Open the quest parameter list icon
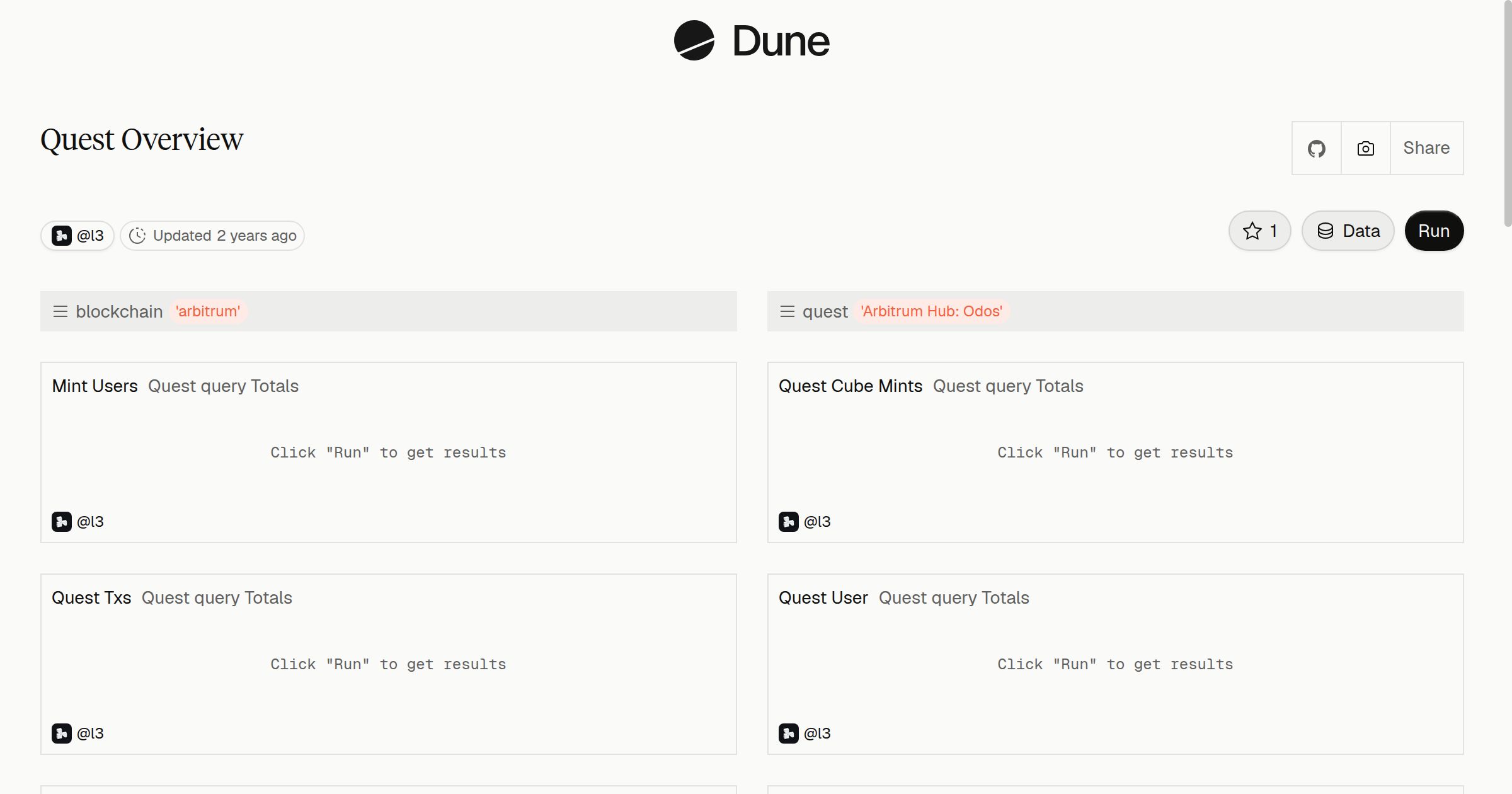Screen dimensions: 1512x794 (787, 311)
